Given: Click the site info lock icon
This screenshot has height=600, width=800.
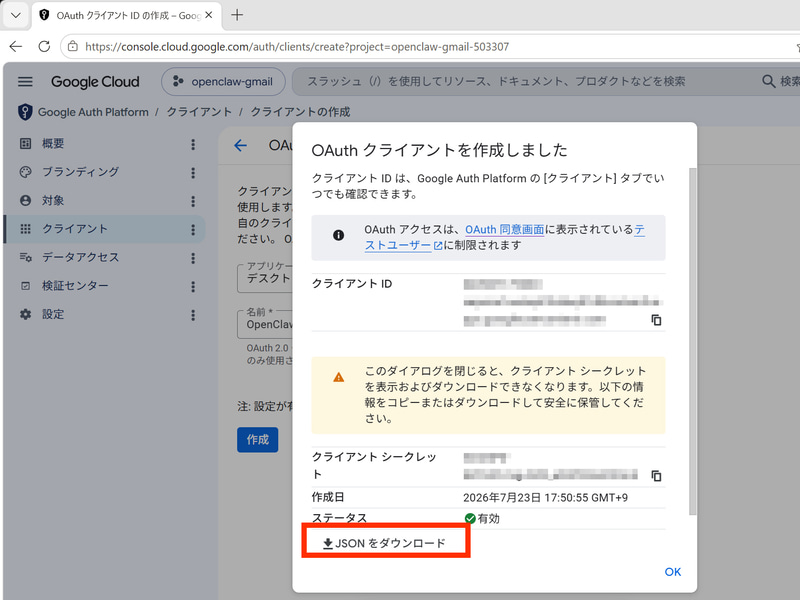Looking at the screenshot, I should click(x=73, y=46).
